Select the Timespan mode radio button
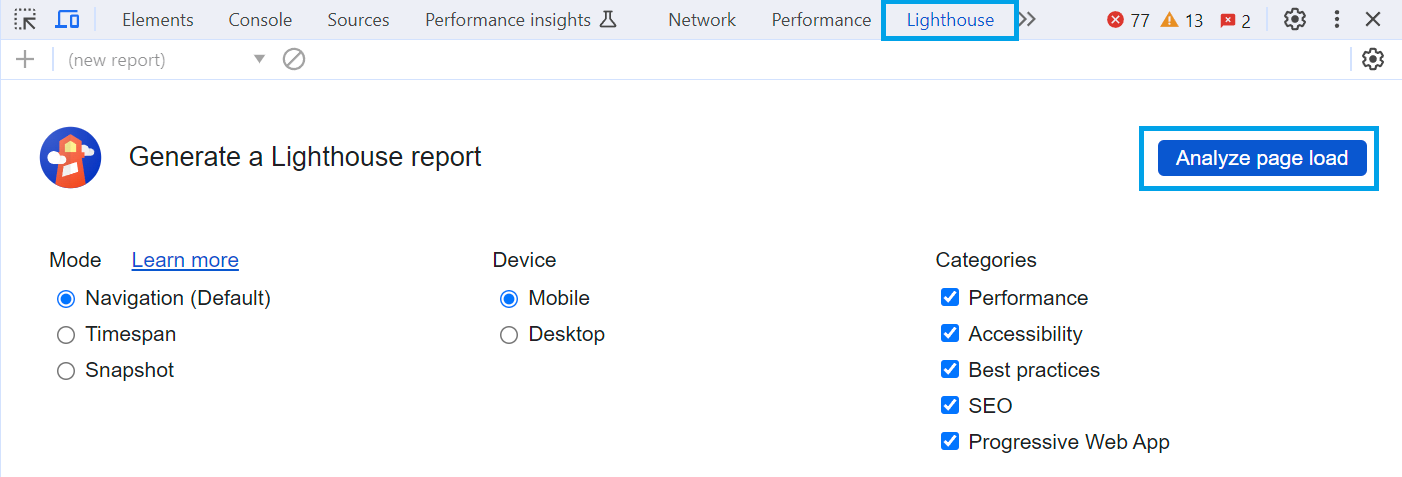1402x477 pixels. pos(66,335)
